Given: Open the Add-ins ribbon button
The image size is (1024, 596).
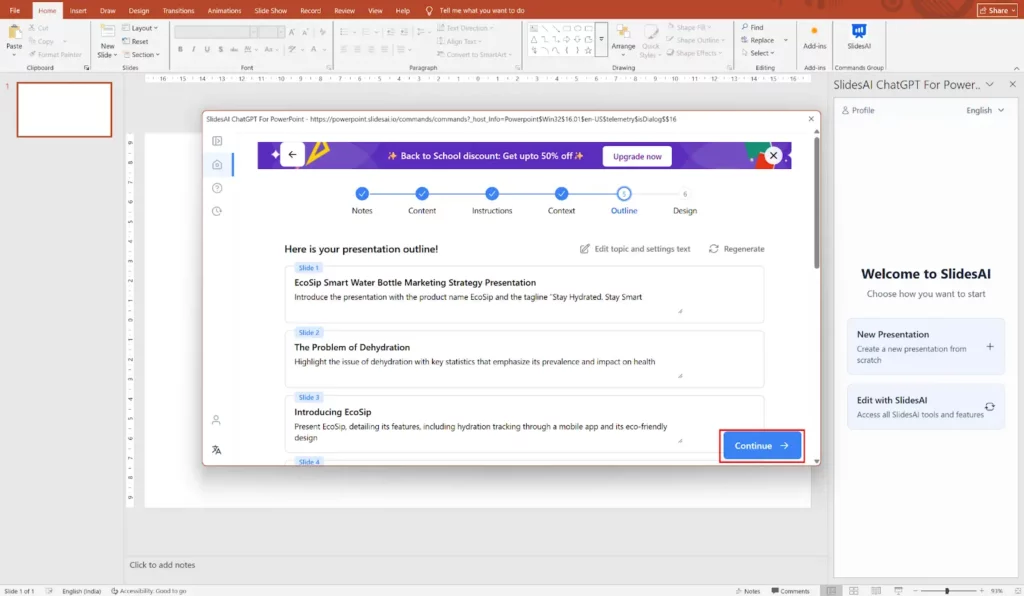Looking at the screenshot, I should (x=815, y=36).
